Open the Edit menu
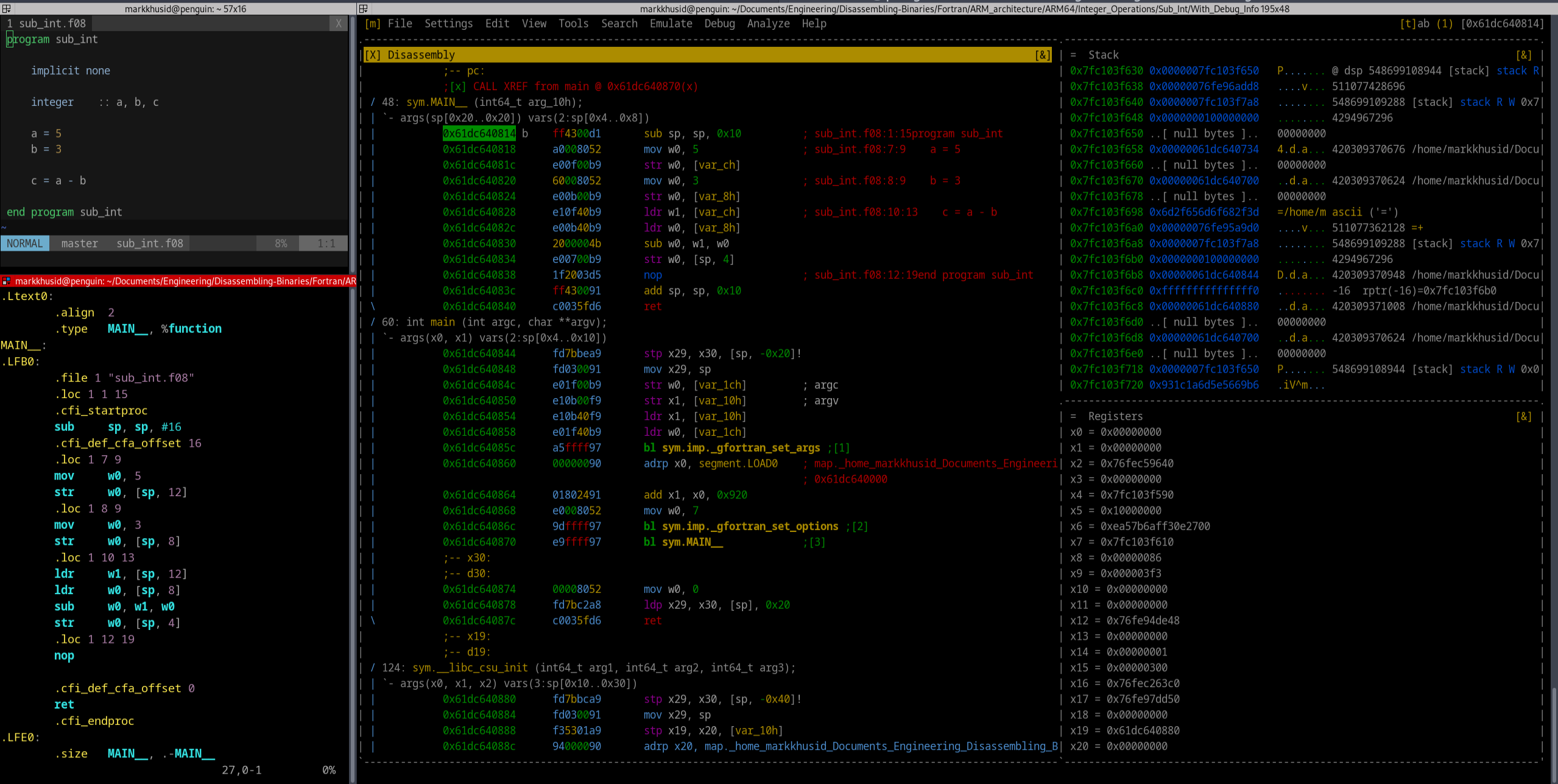 [x=497, y=24]
